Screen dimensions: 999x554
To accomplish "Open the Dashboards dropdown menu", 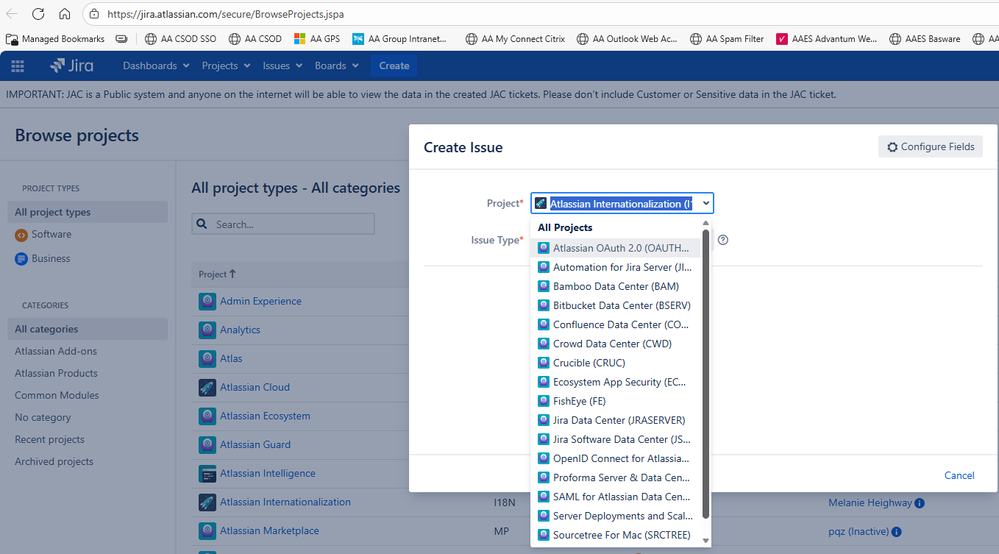I will tap(156, 66).
